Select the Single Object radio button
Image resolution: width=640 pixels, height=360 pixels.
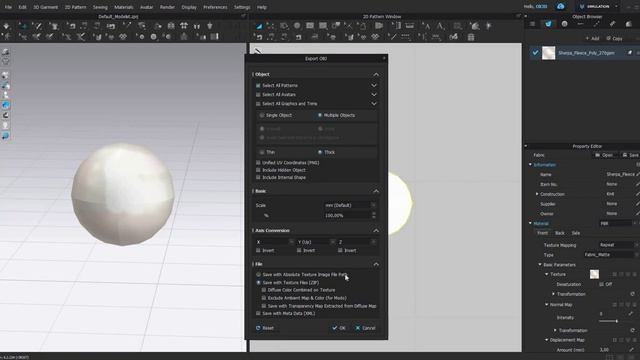(262, 116)
